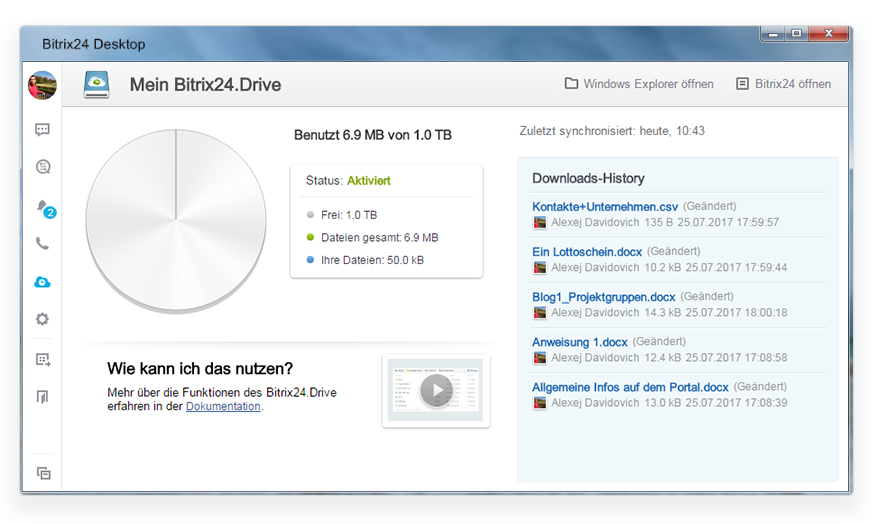Open Anweisung 1.docx file

tap(580, 342)
